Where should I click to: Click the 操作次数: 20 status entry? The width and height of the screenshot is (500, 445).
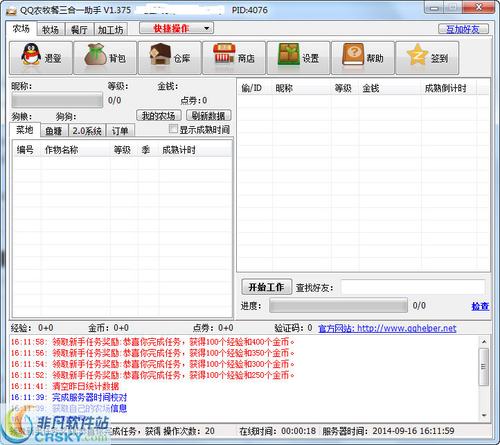tap(189, 431)
